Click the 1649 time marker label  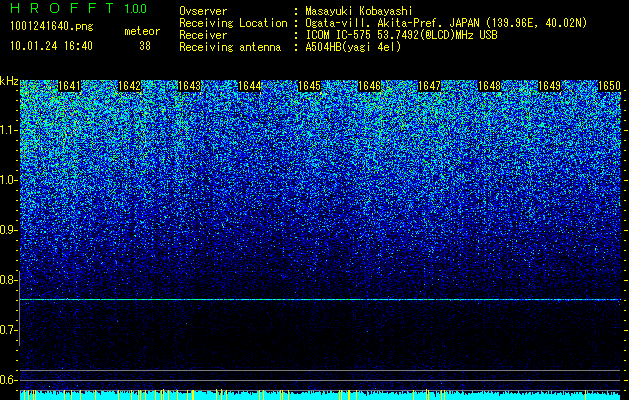(x=549, y=86)
